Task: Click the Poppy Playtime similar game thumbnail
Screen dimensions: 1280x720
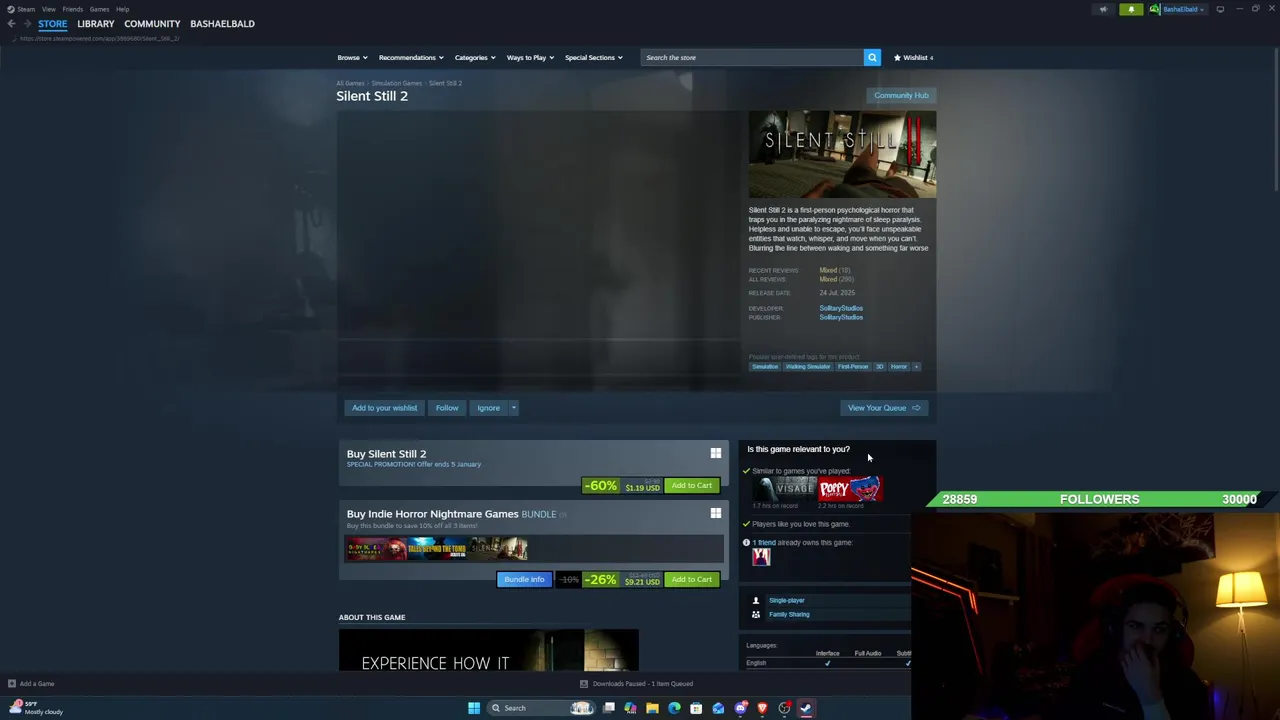Action: pos(850,489)
